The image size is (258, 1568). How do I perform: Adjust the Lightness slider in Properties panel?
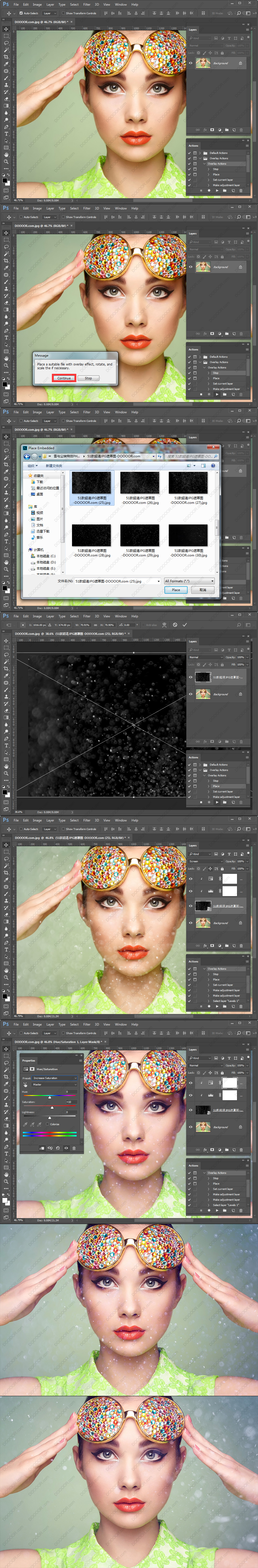[50, 1118]
